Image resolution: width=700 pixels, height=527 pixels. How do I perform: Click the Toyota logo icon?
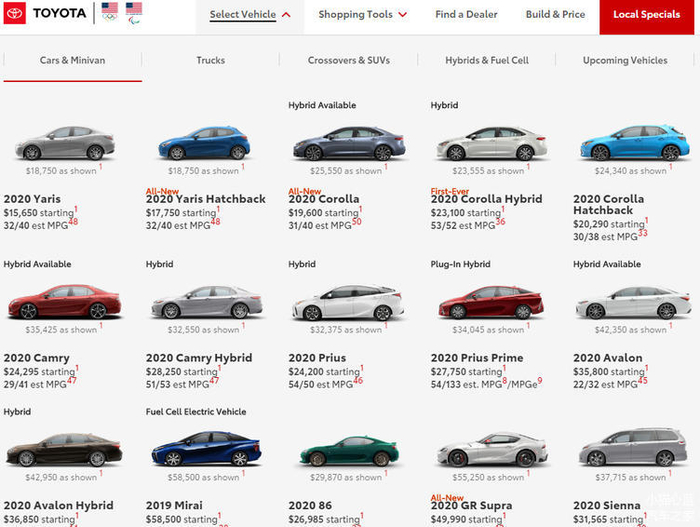(x=14, y=13)
